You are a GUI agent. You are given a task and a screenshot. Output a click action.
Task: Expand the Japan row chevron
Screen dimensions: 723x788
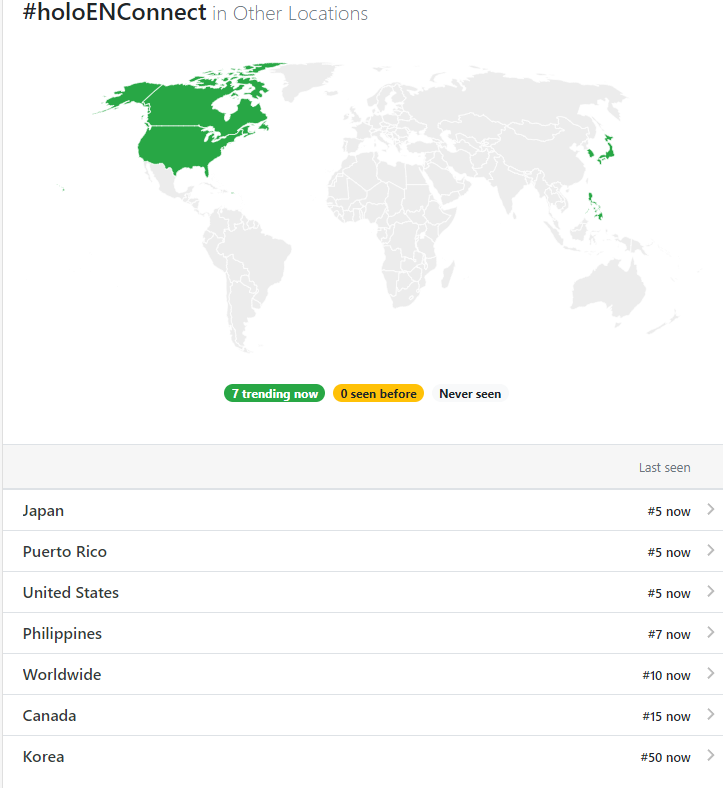click(x=710, y=510)
